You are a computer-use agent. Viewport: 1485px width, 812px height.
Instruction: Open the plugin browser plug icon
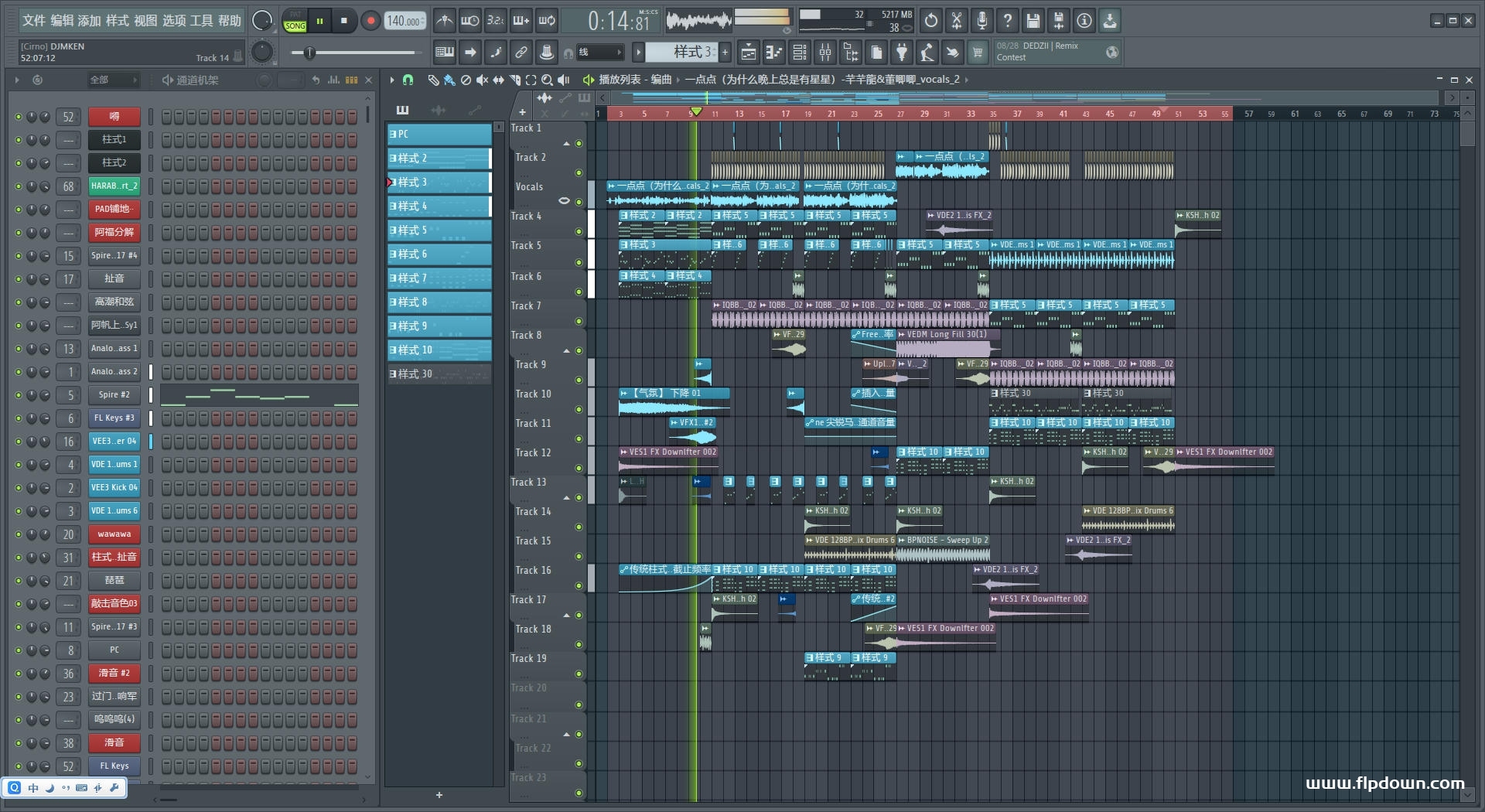click(x=902, y=53)
